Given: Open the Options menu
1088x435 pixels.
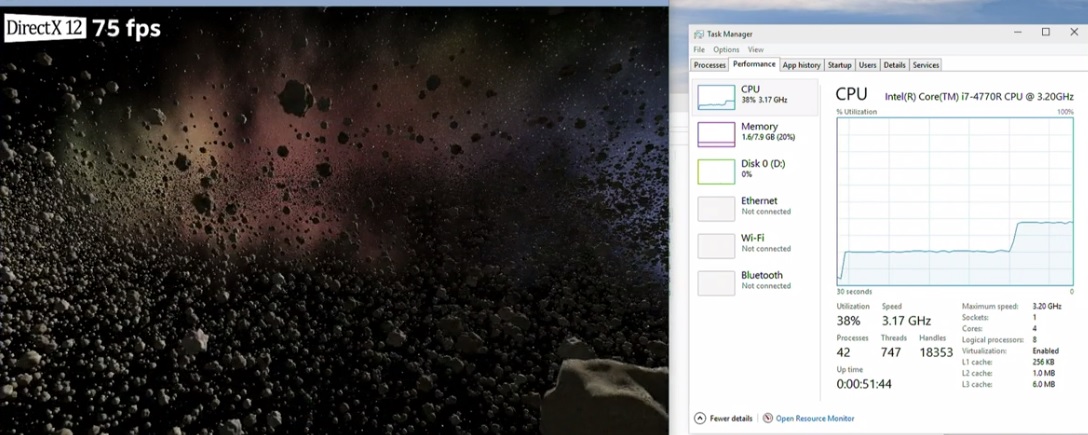Looking at the screenshot, I should tap(726, 49).
